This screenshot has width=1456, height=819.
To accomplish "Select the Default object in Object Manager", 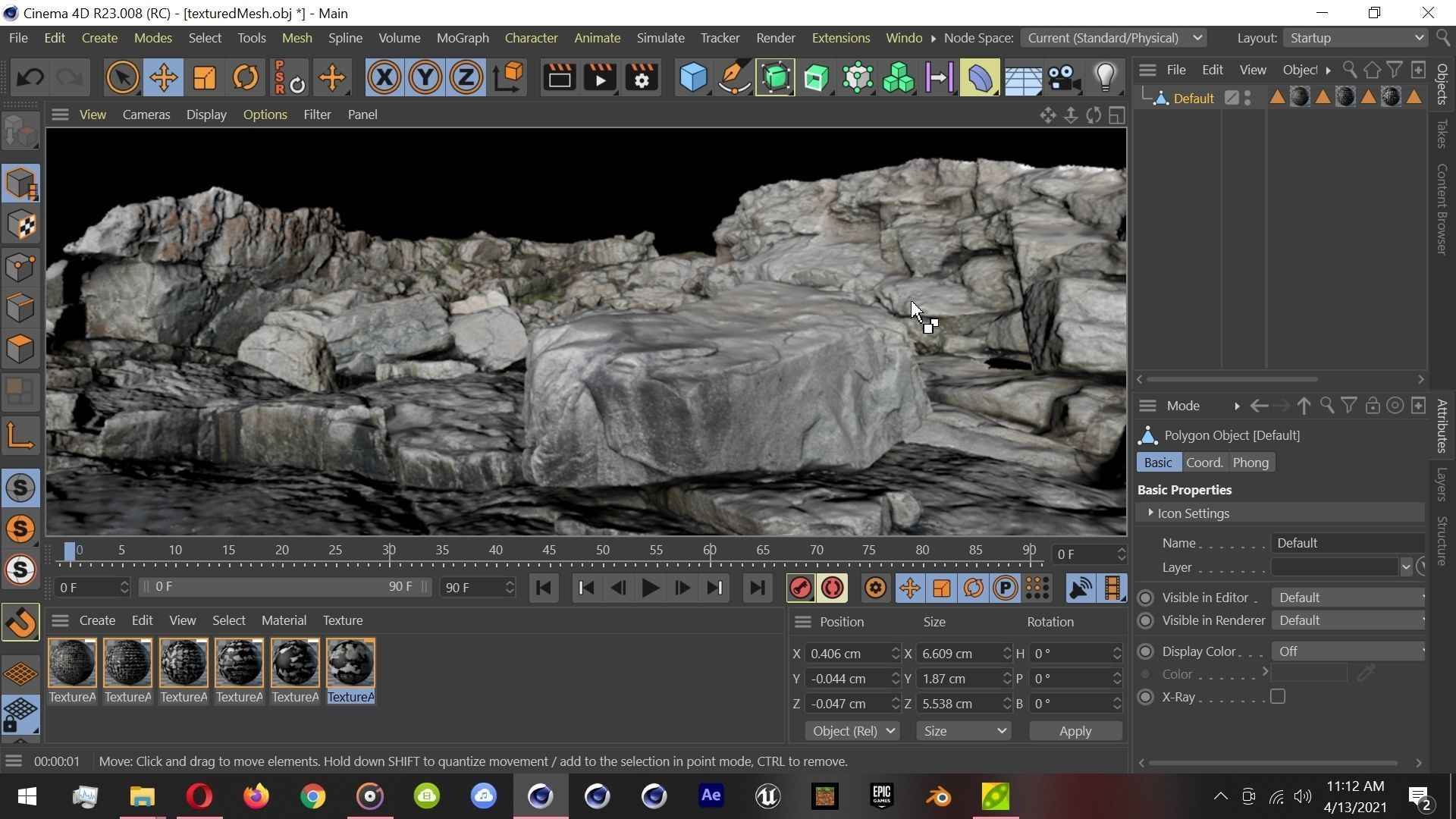I will click(x=1193, y=99).
